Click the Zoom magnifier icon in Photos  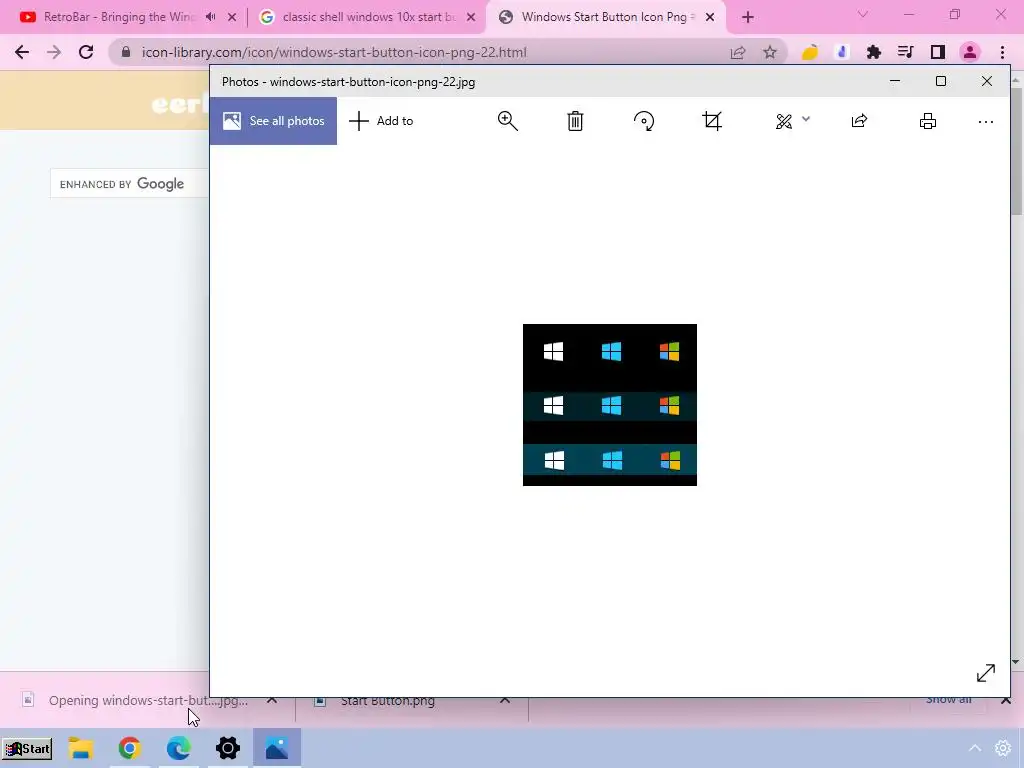coord(507,121)
